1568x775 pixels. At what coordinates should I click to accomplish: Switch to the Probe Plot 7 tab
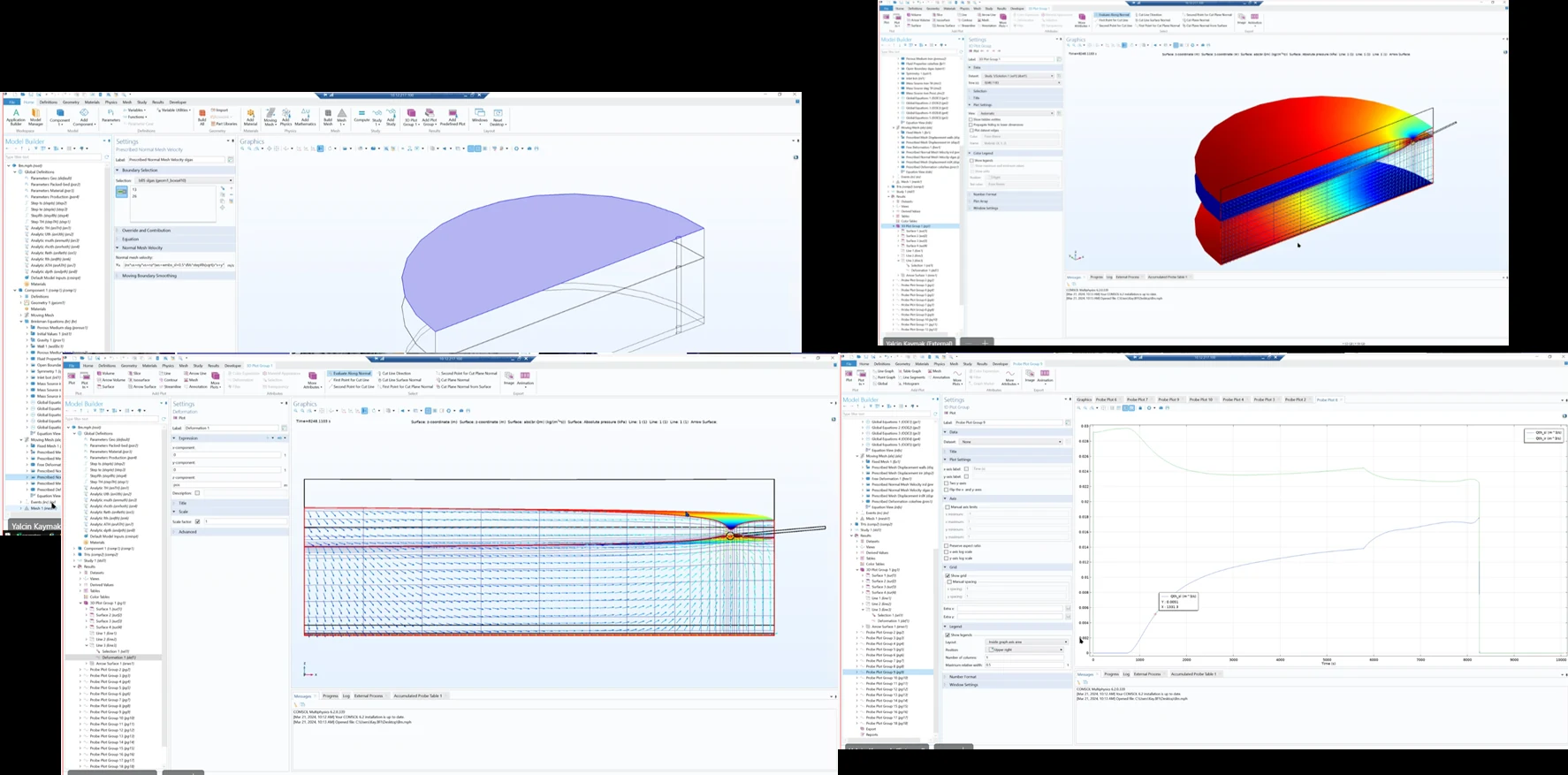point(1138,399)
